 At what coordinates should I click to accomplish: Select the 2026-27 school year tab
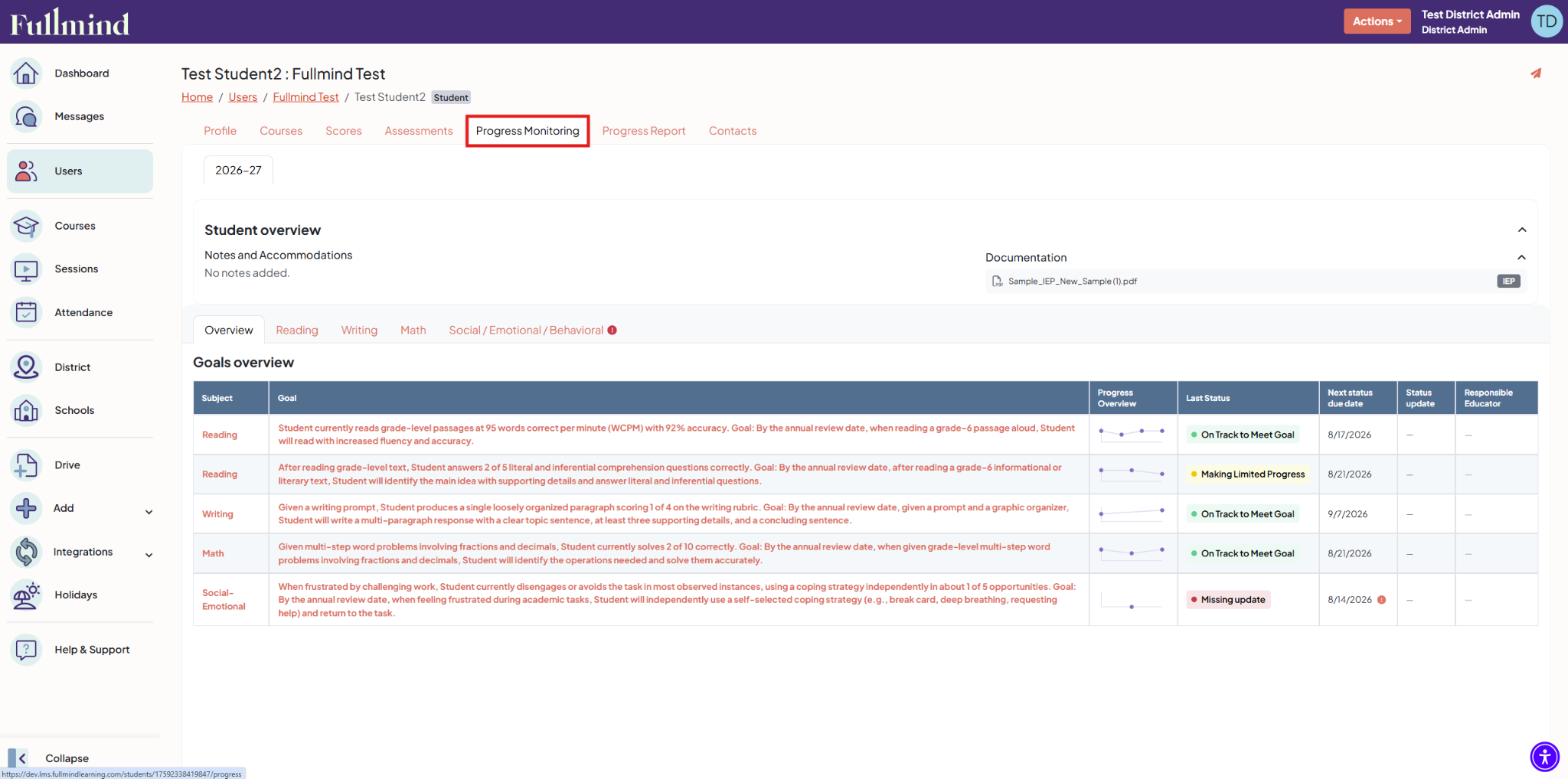point(238,170)
